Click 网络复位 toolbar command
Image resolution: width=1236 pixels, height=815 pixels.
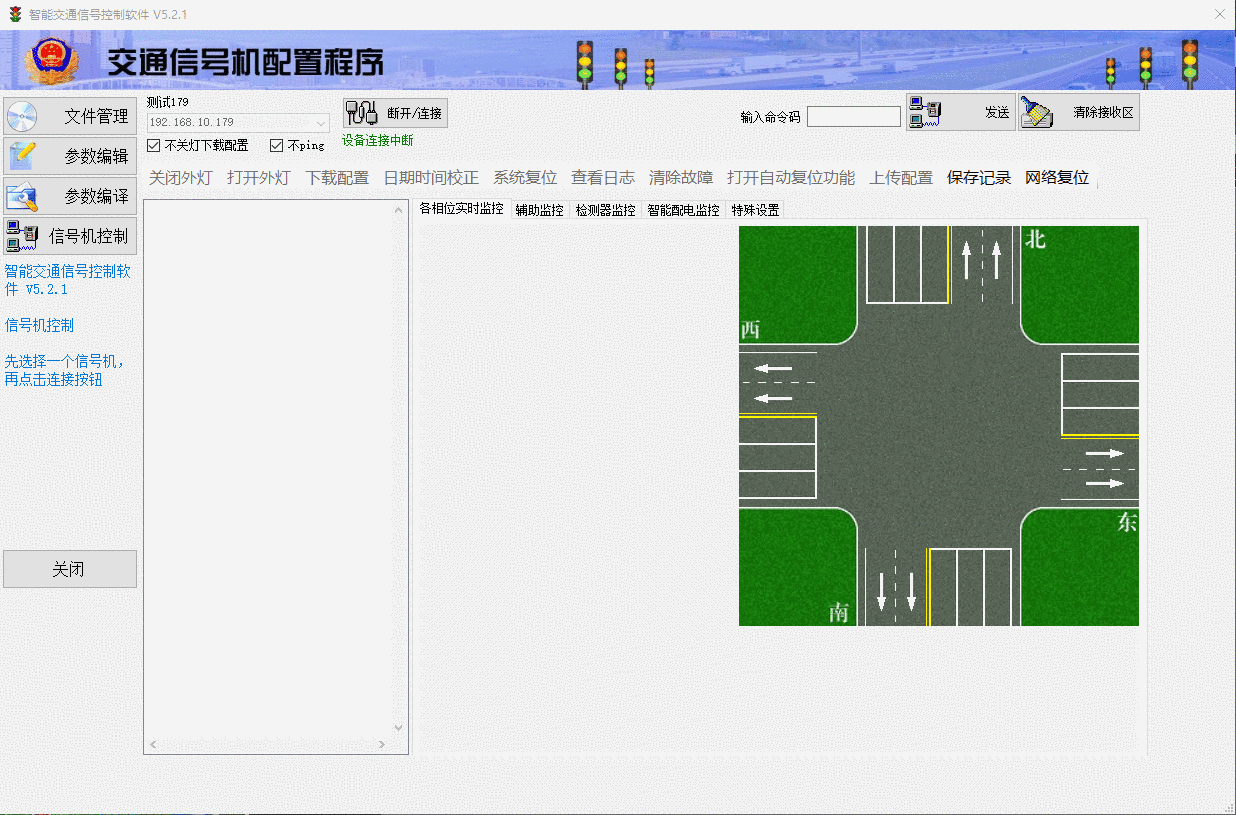click(x=1056, y=178)
